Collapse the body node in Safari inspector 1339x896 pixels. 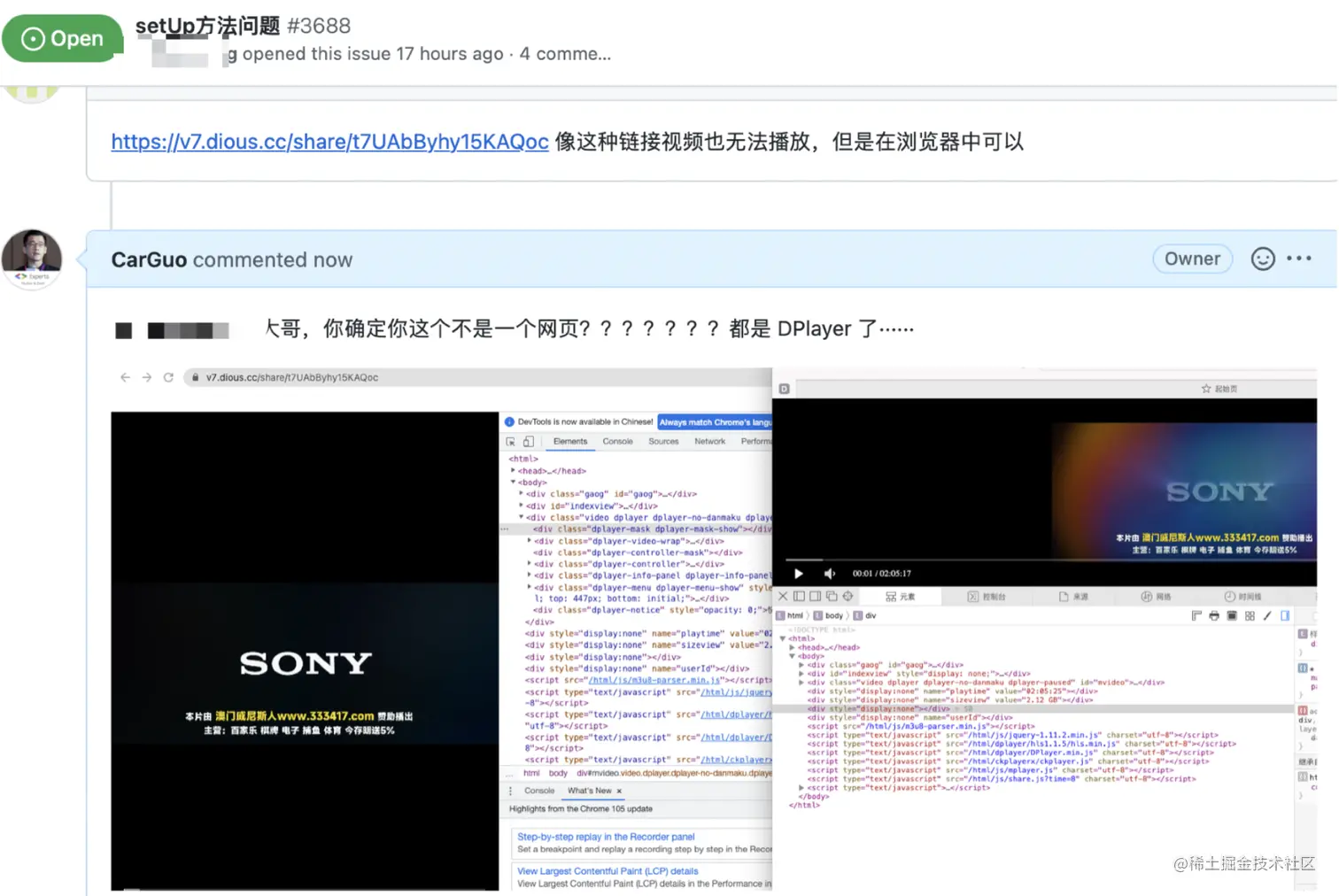click(x=792, y=656)
